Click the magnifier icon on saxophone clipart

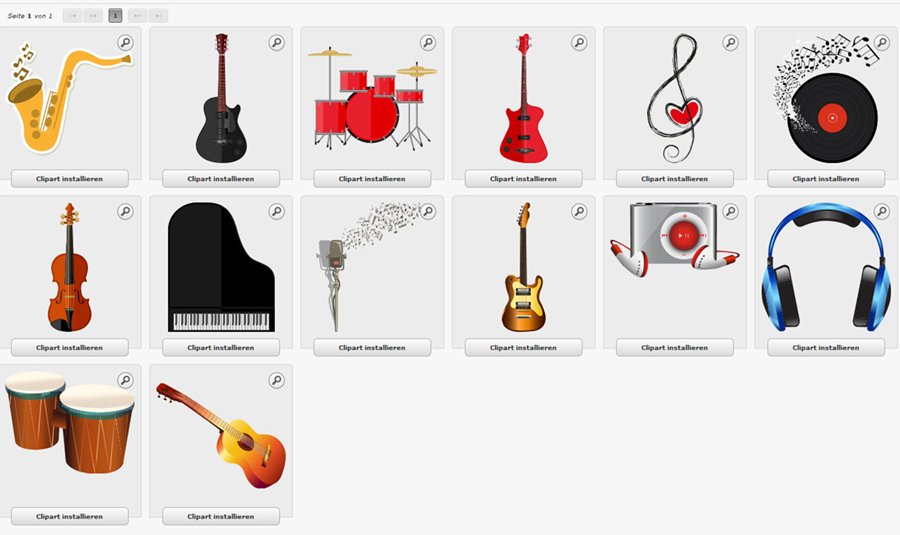pos(125,42)
